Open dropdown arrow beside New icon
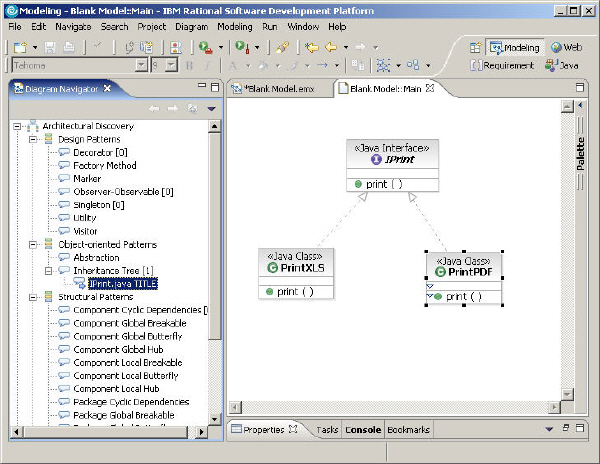Screen dimensions: 600x464 [x=35, y=48]
